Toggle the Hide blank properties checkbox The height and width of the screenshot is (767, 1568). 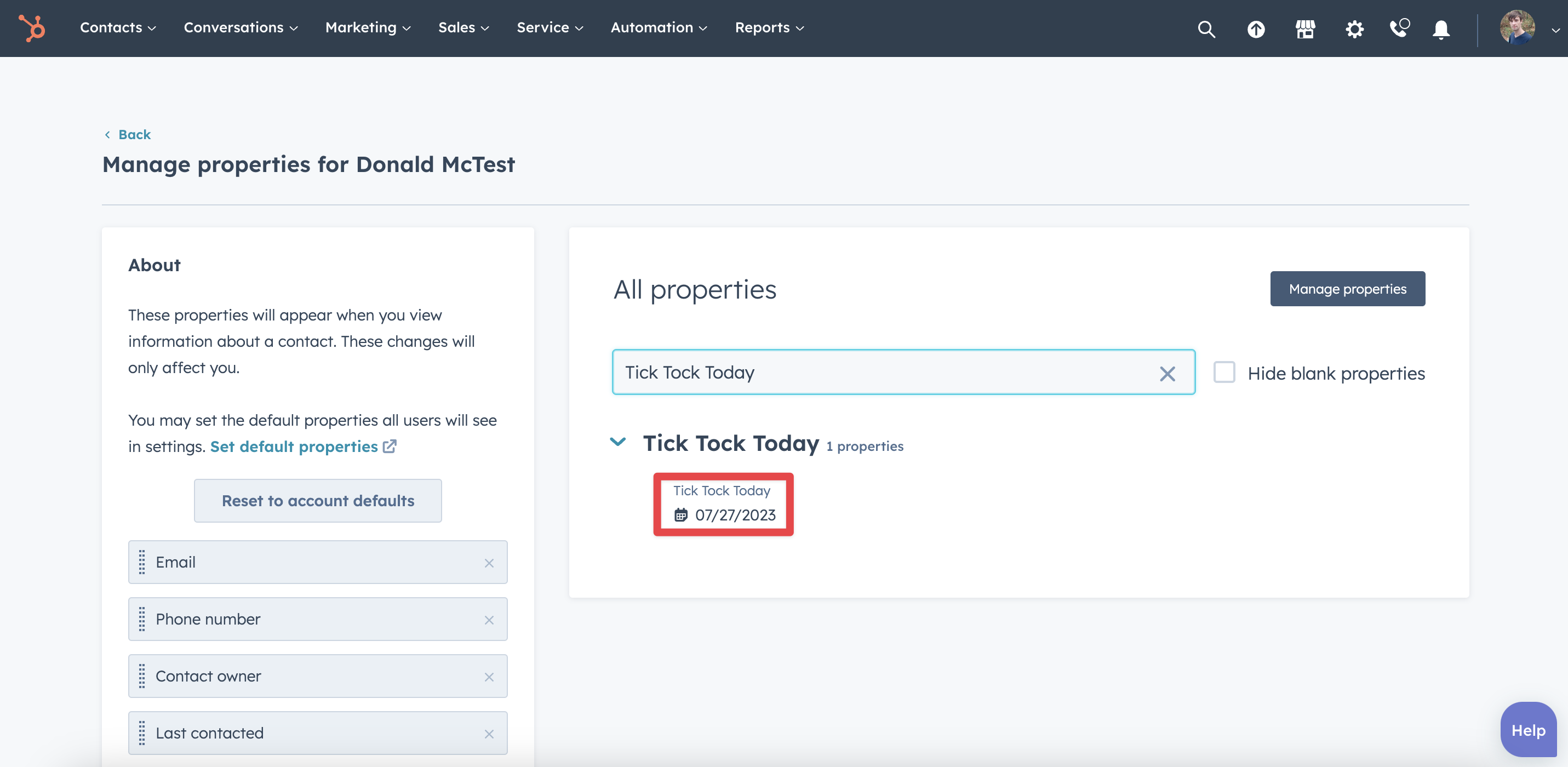(x=1224, y=372)
